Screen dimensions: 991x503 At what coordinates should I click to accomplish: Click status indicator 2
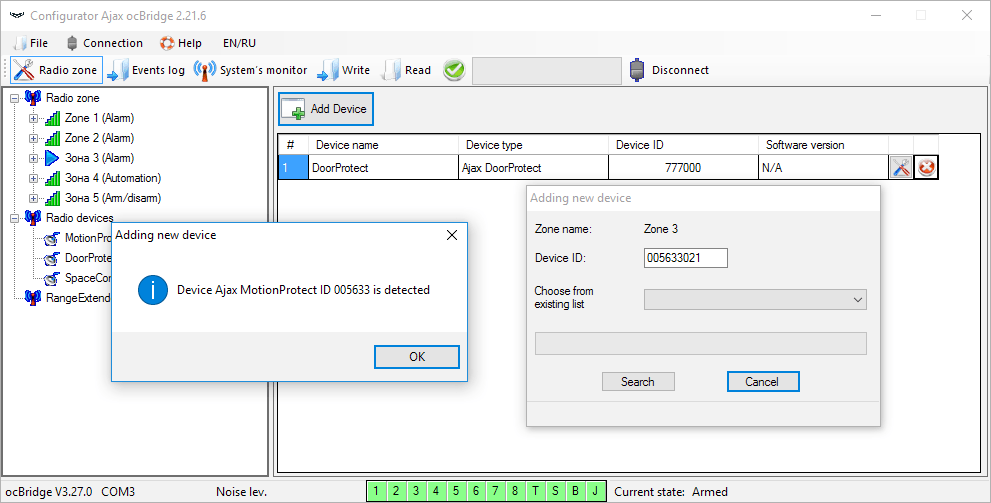(396, 491)
